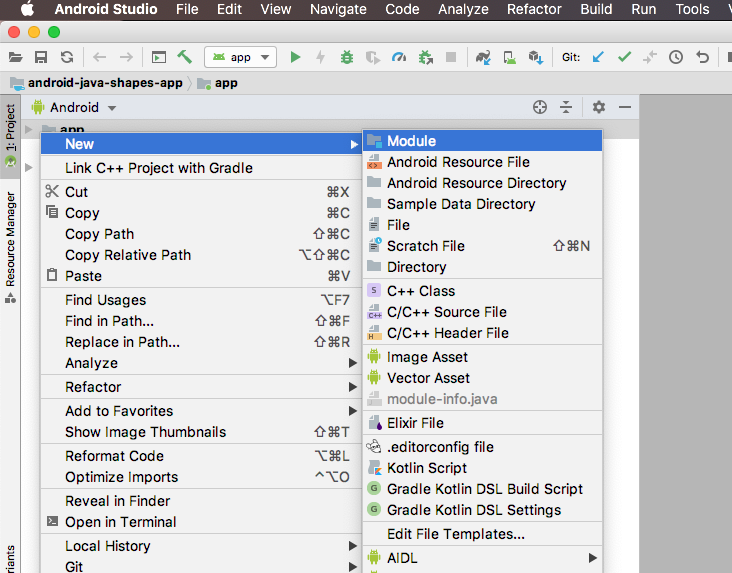Click the Run with Coverage icon
Viewport: 732px width, 573px height.
(x=373, y=57)
